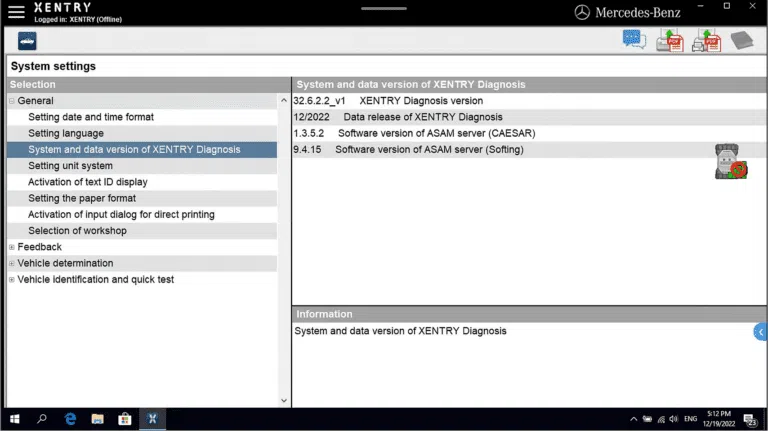Click the vehicle car icon button
This screenshot has width=768, height=431.
pos(27,41)
